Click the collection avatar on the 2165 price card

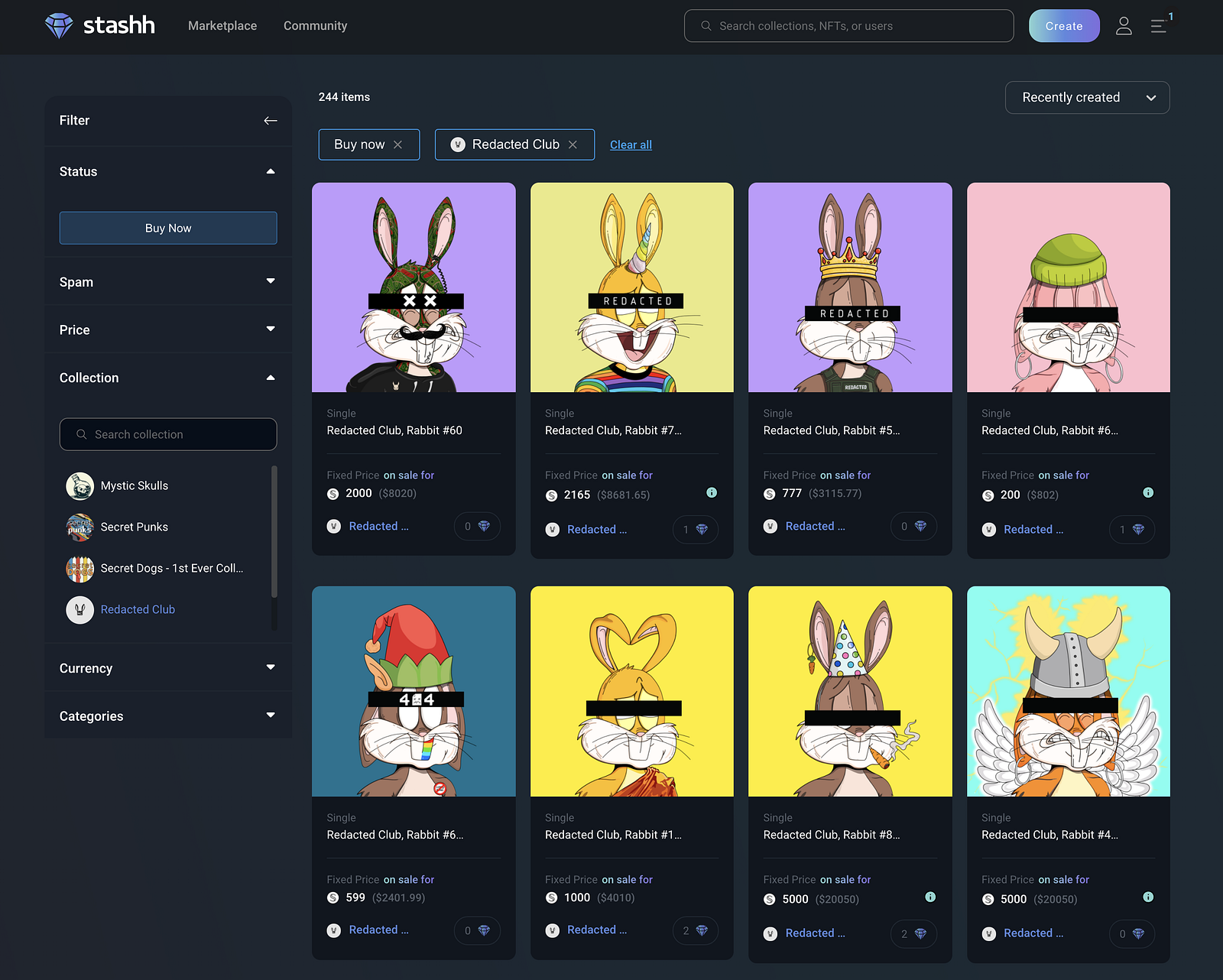(x=552, y=530)
